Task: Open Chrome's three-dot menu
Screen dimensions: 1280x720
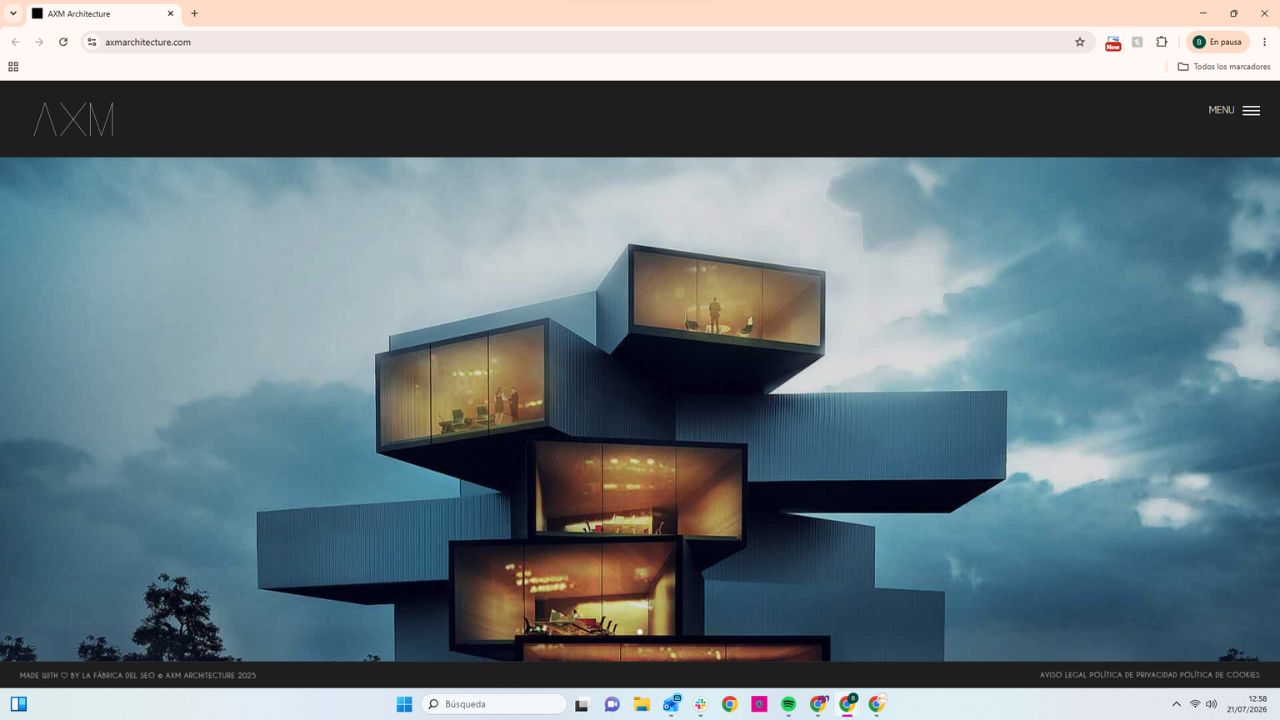Action: click(x=1264, y=42)
